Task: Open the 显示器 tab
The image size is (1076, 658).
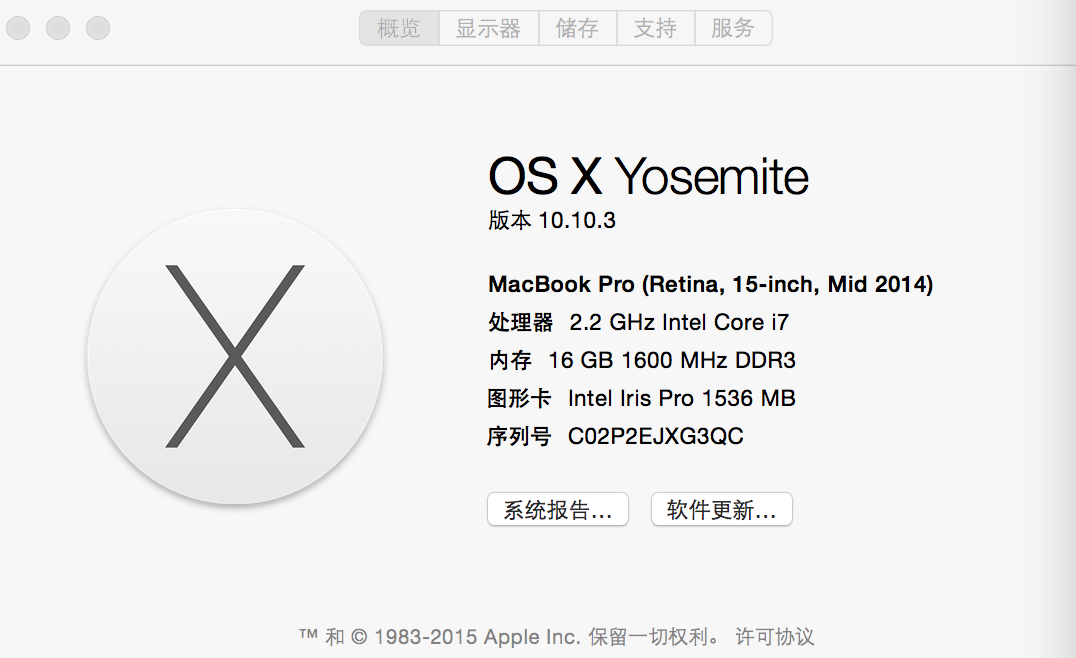Action: [x=488, y=28]
